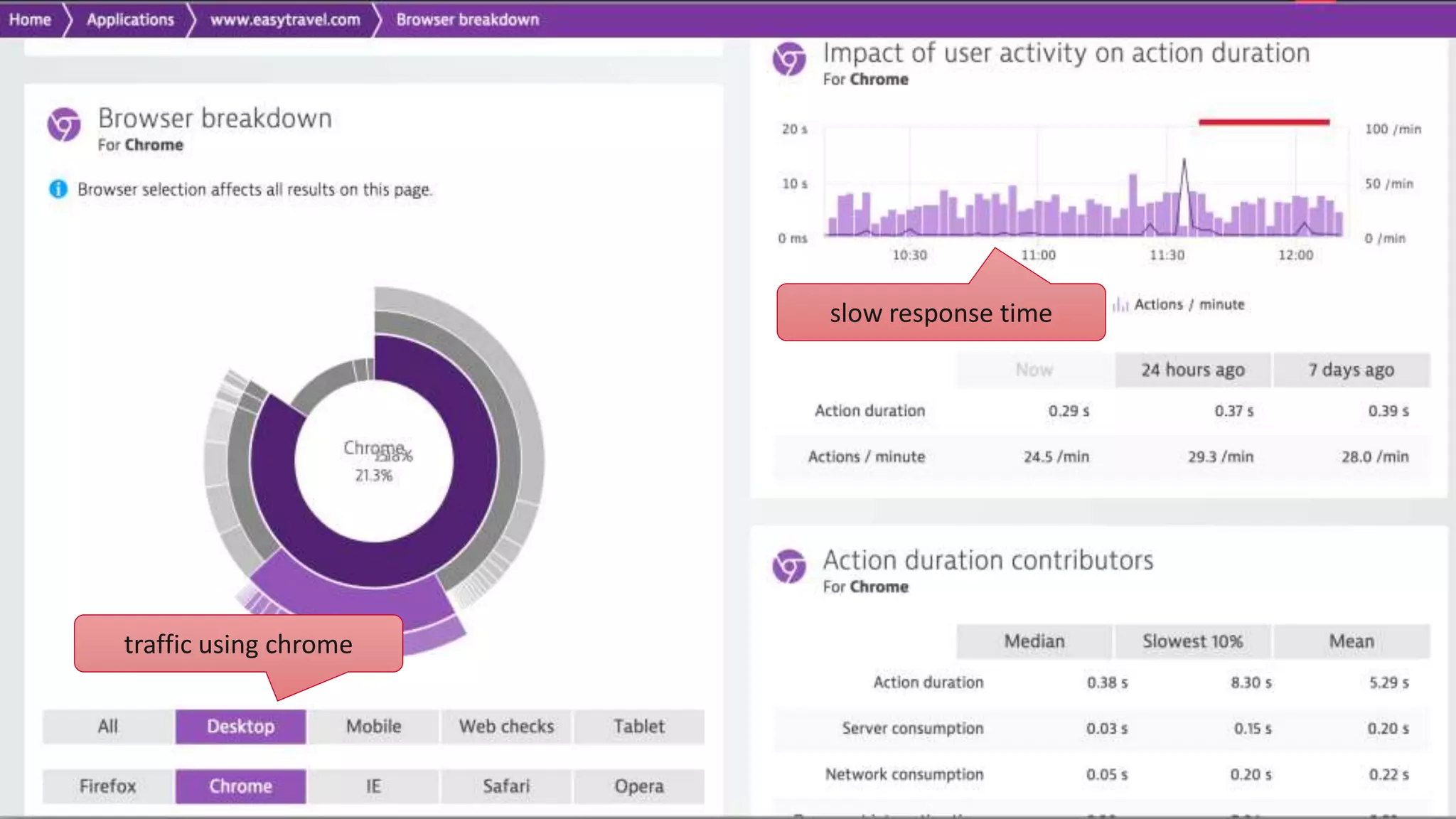Choose the Safari browser filter
Image resolution: width=1456 pixels, height=819 pixels.
[505, 786]
